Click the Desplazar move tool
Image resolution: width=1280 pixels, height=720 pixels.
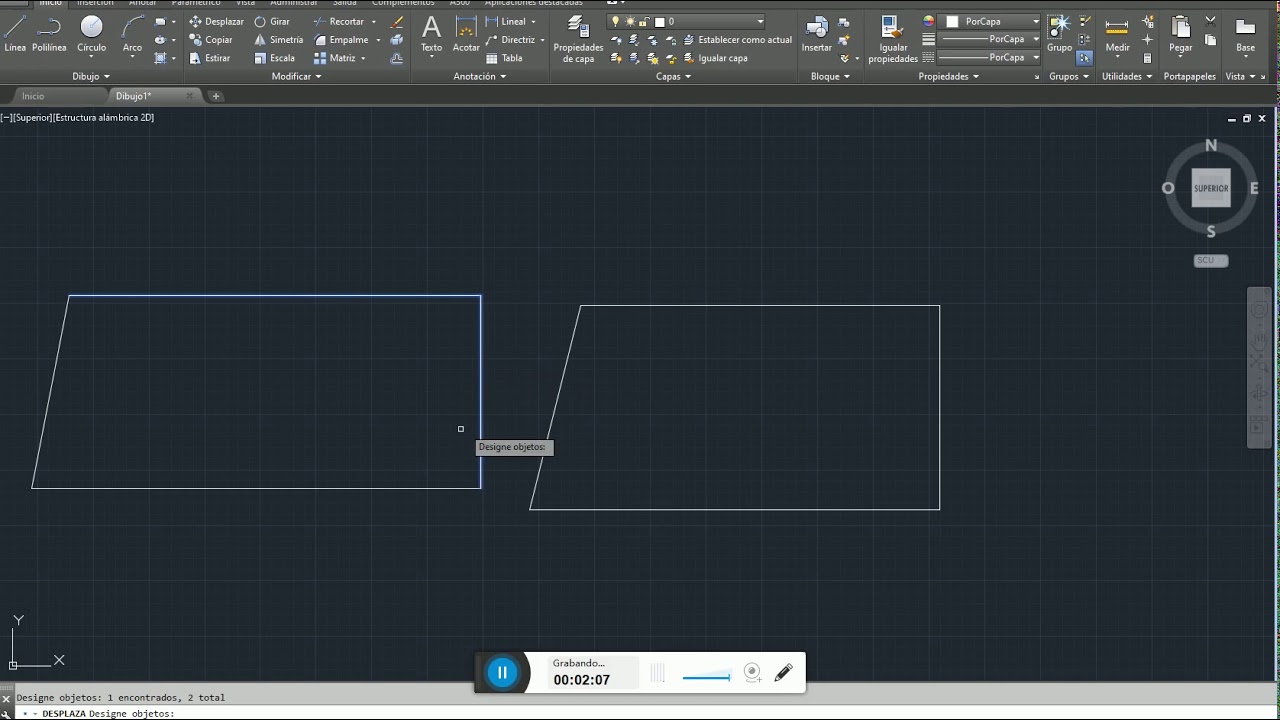216,22
